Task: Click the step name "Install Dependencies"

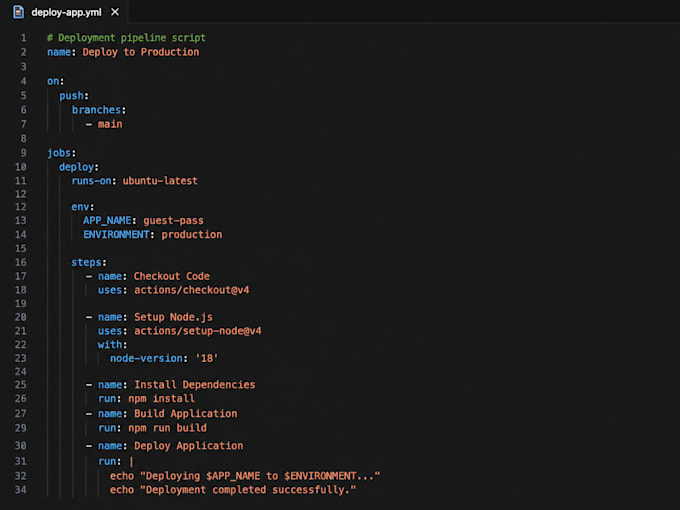Action: pyautogui.click(x=195, y=385)
